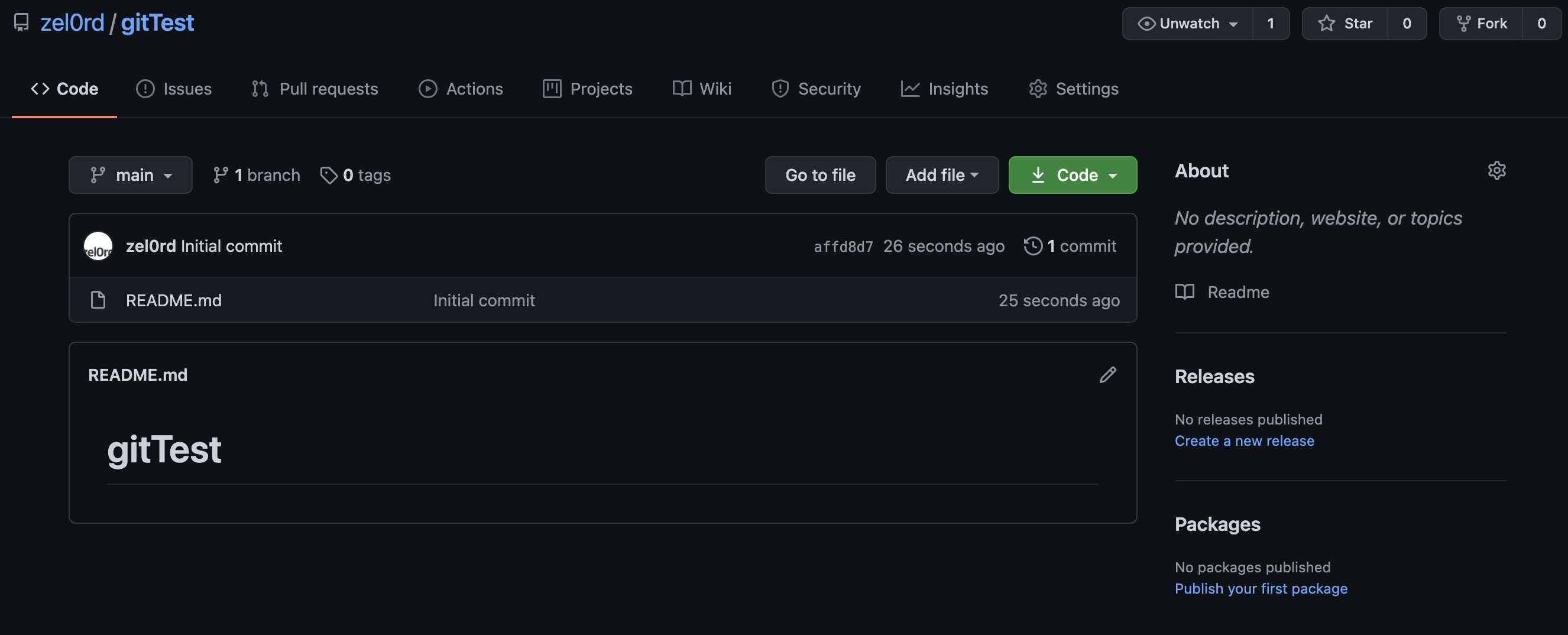Star this repository
1568x635 pixels.
pos(1345,23)
